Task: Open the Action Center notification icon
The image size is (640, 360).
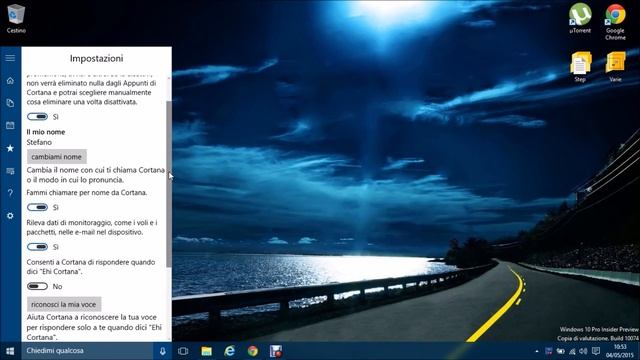Action: pyautogui.click(x=596, y=351)
